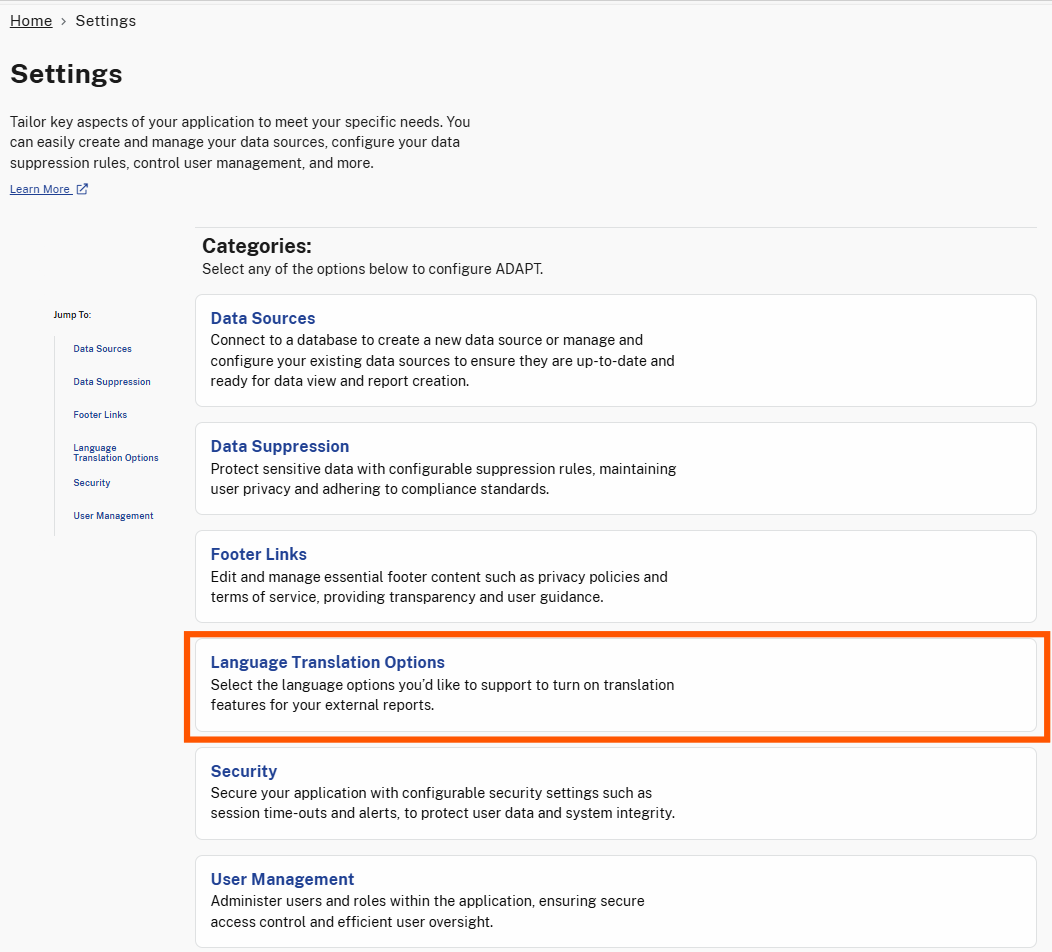Viewport: 1052px width, 952px height.
Task: Jump to Data Suppression using the sidebar
Action: 111,381
